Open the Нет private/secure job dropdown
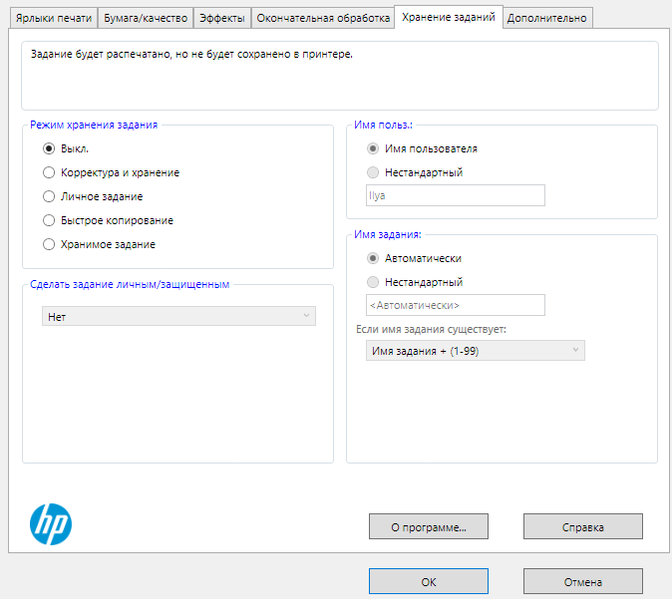Image resolution: width=672 pixels, height=599 pixels. pos(178,316)
